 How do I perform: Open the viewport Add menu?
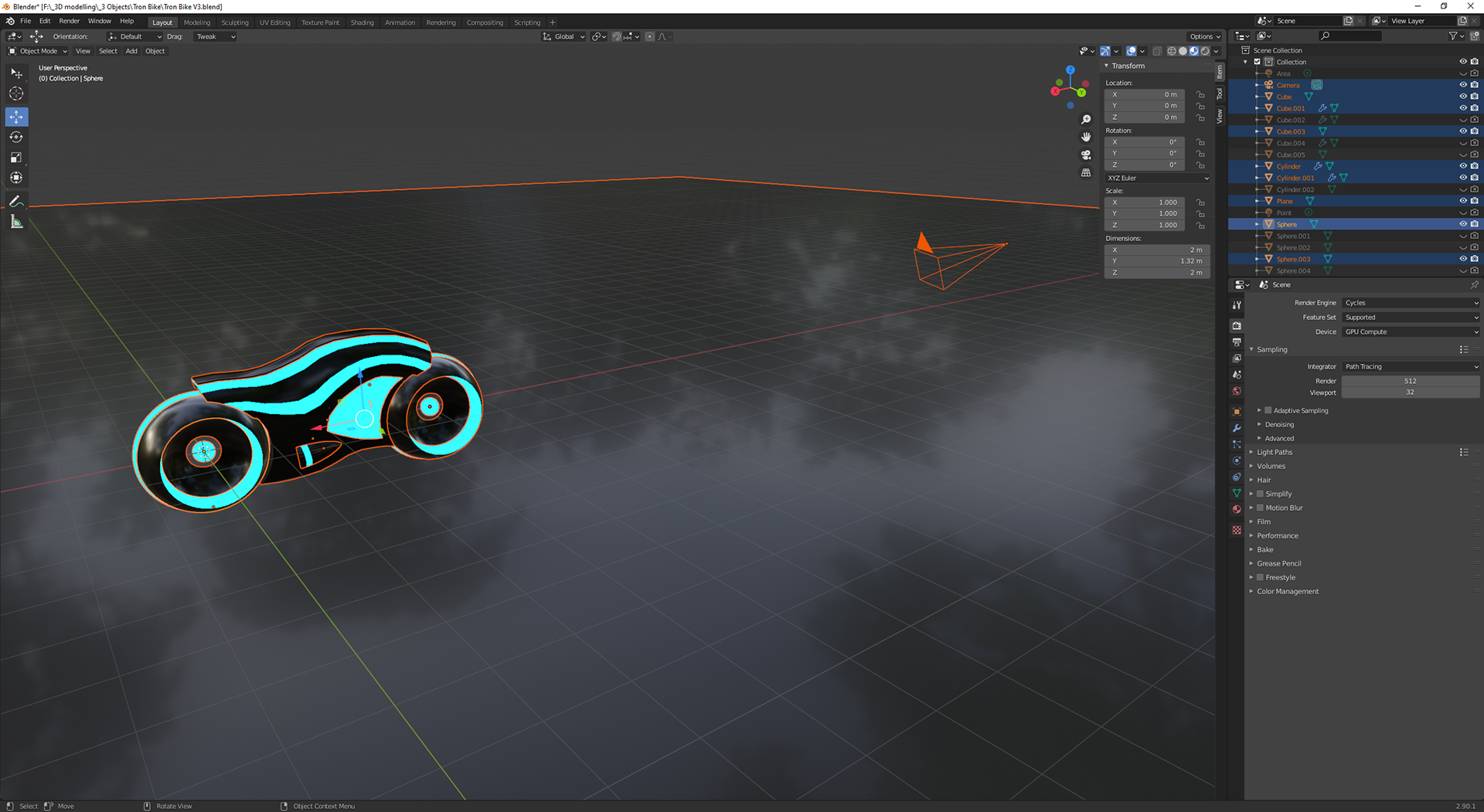[131, 51]
